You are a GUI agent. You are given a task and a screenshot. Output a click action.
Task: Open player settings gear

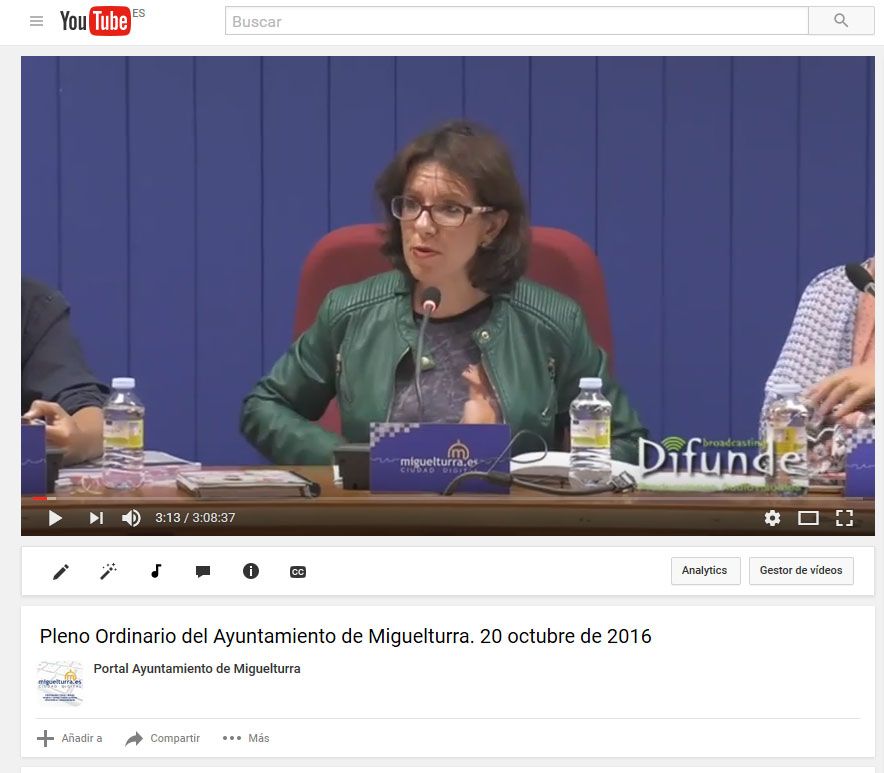(772, 518)
